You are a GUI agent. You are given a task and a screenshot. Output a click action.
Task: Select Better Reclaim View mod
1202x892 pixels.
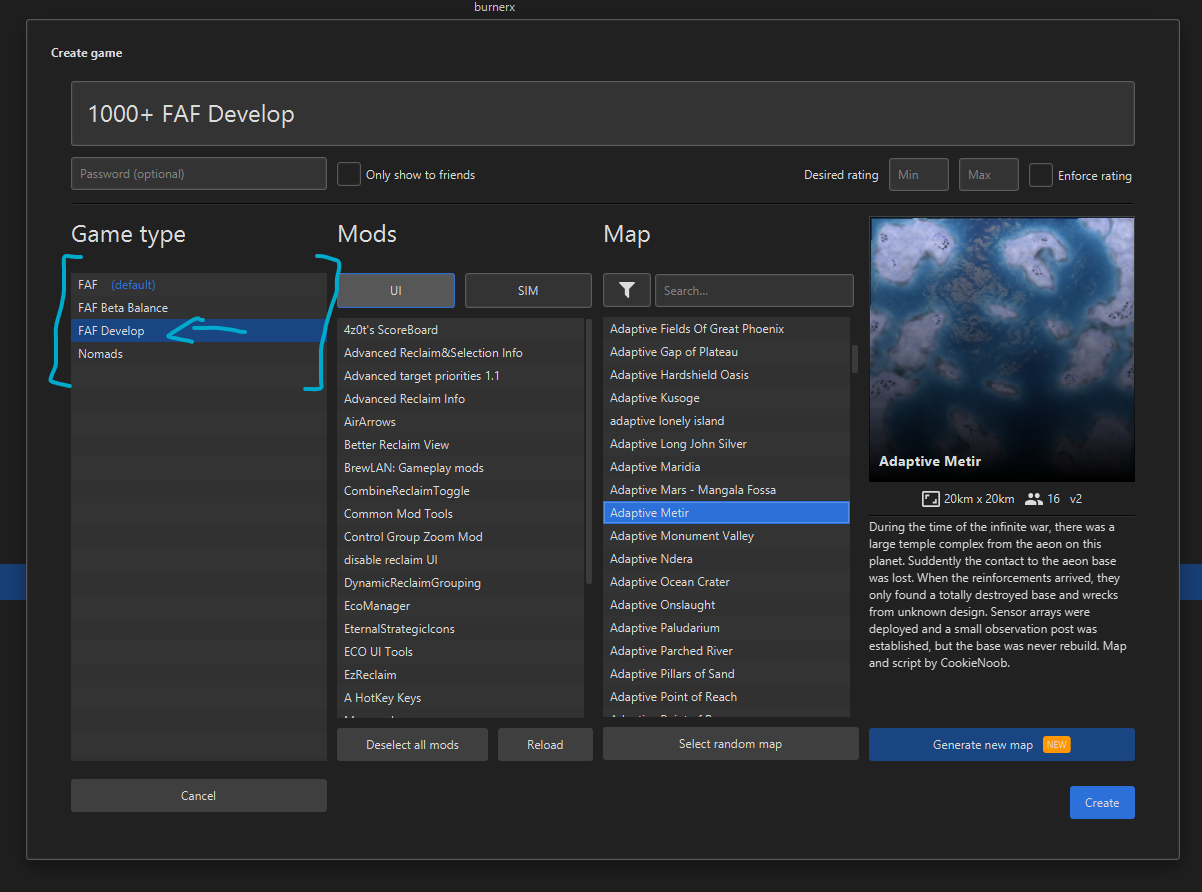tap(460, 445)
